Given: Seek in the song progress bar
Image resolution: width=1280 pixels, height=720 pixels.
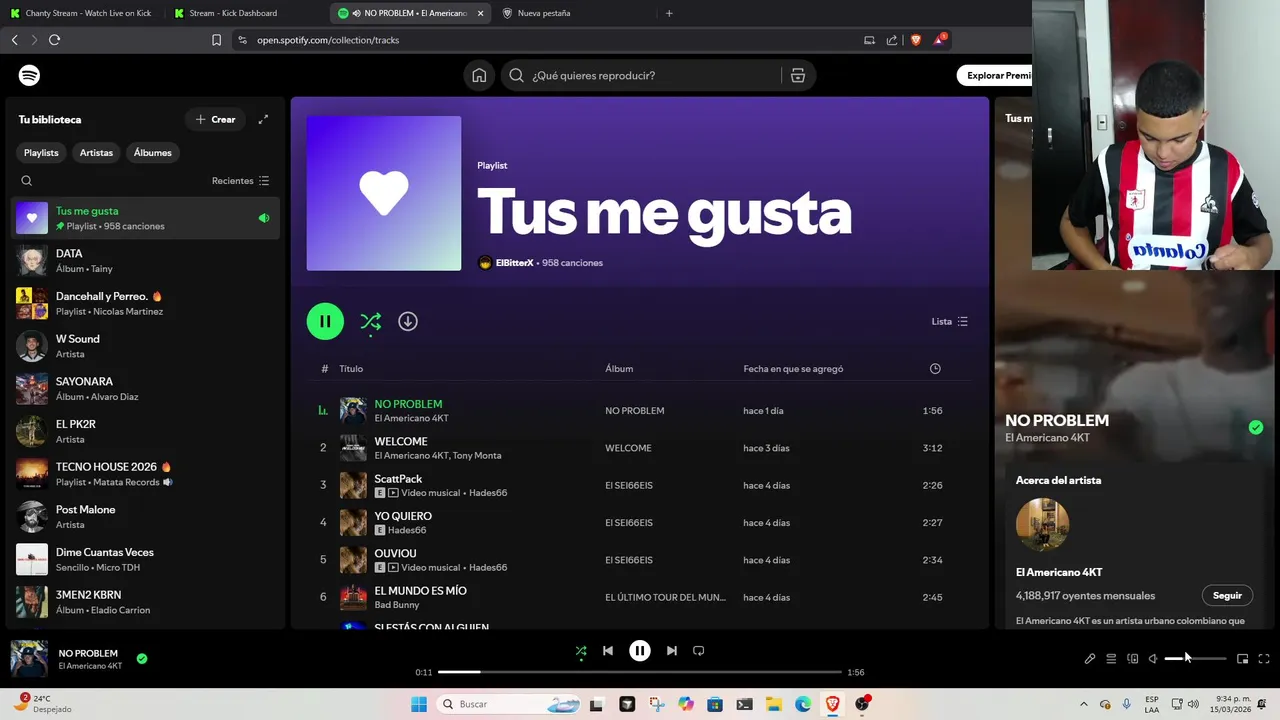Looking at the screenshot, I should [x=640, y=672].
